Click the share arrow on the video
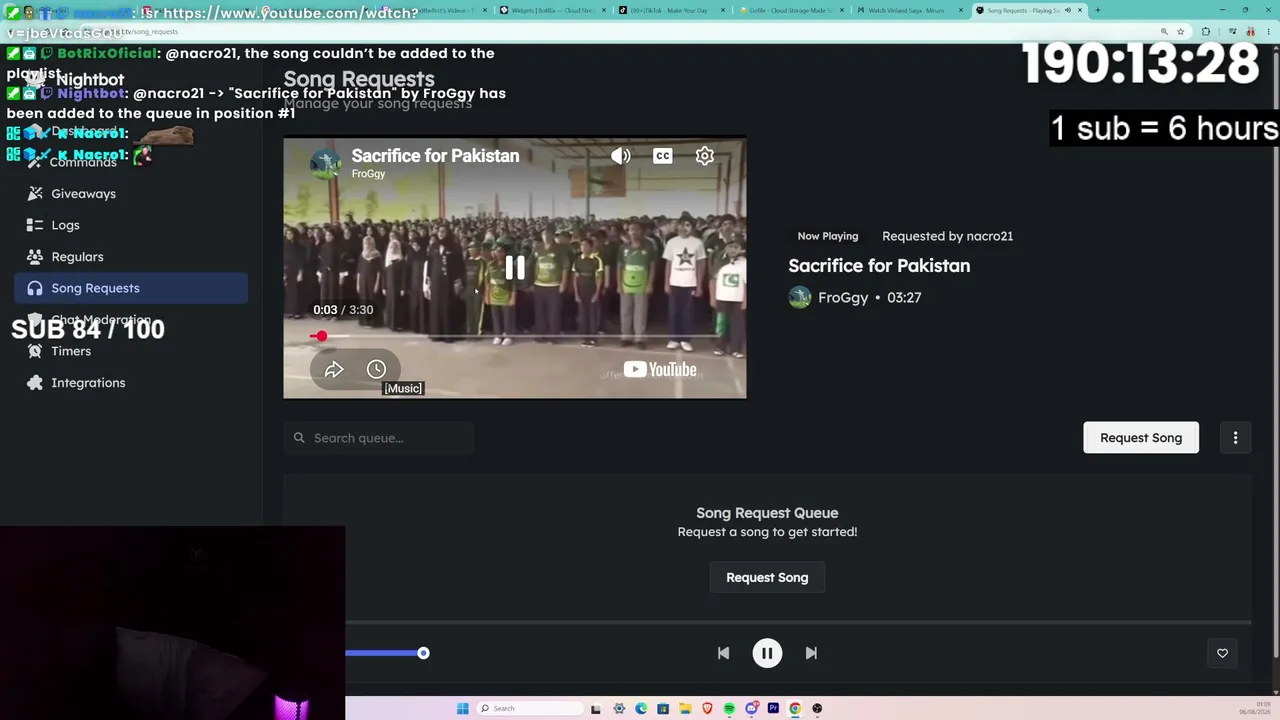 click(x=334, y=370)
